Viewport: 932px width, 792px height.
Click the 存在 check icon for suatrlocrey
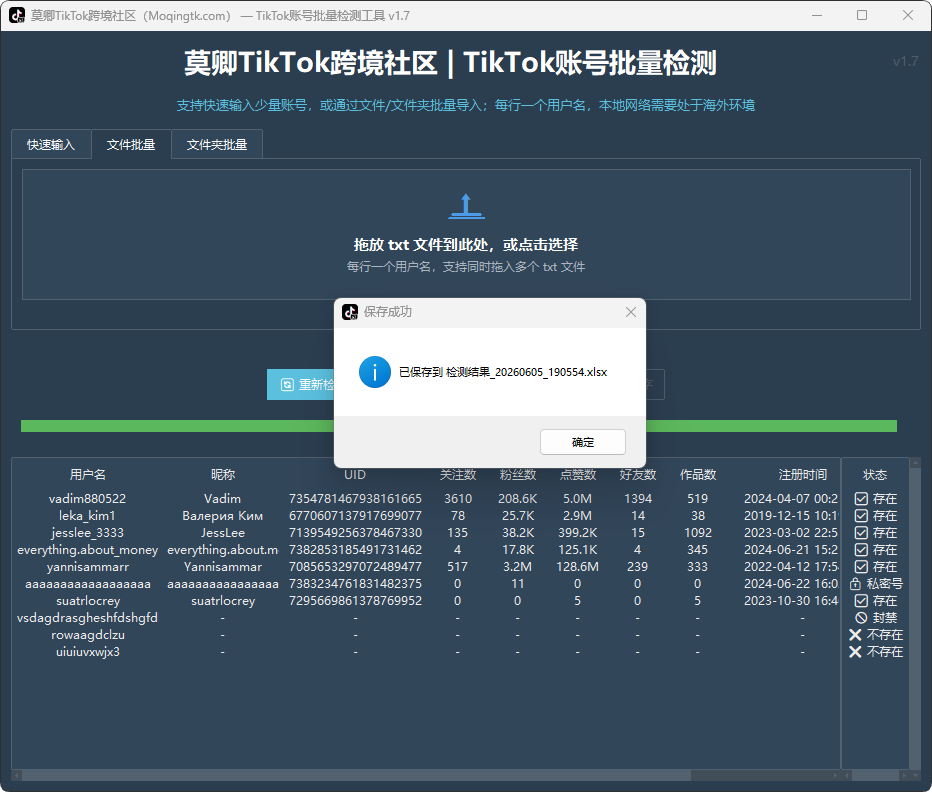point(861,601)
